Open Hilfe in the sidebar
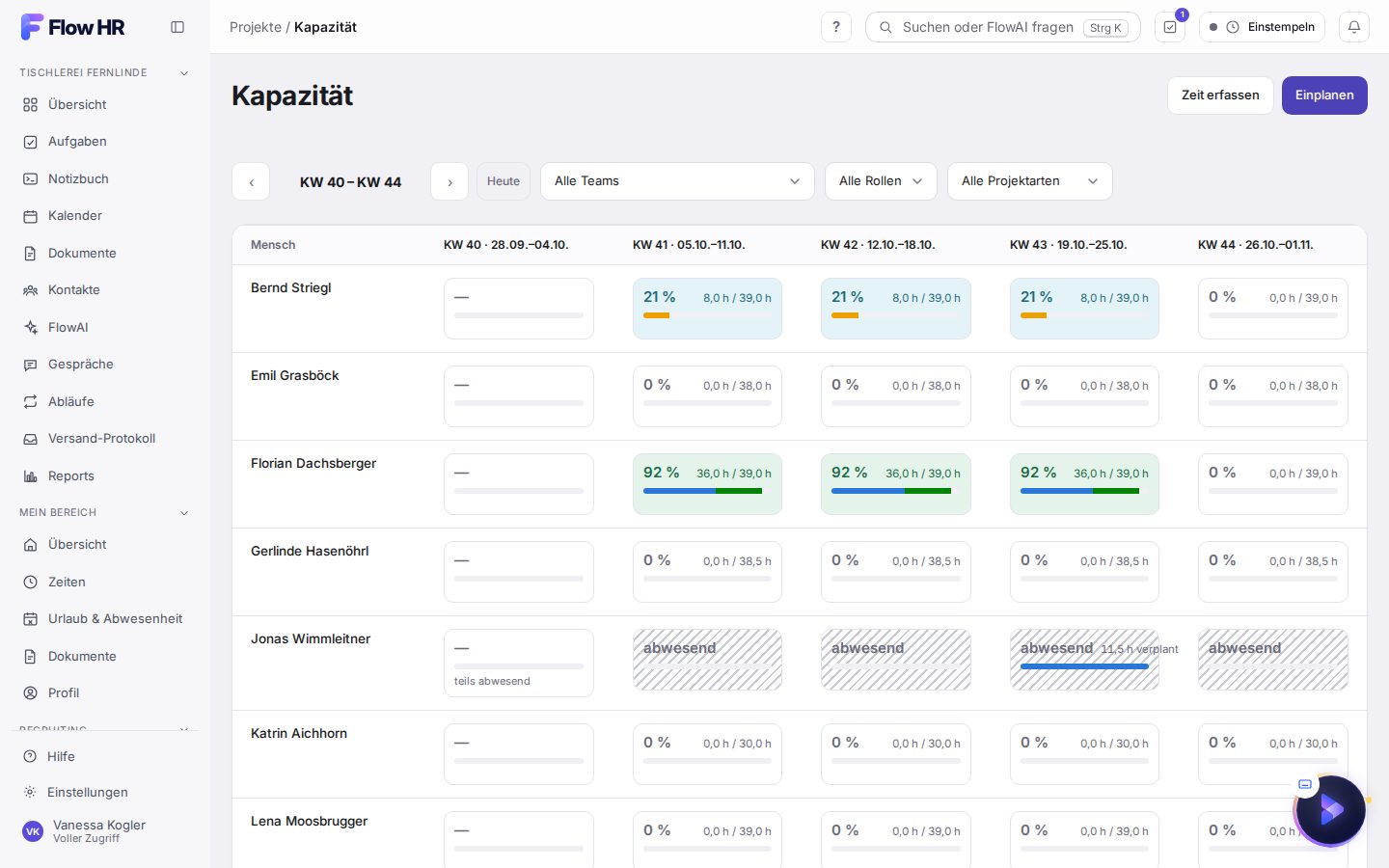 105,757
